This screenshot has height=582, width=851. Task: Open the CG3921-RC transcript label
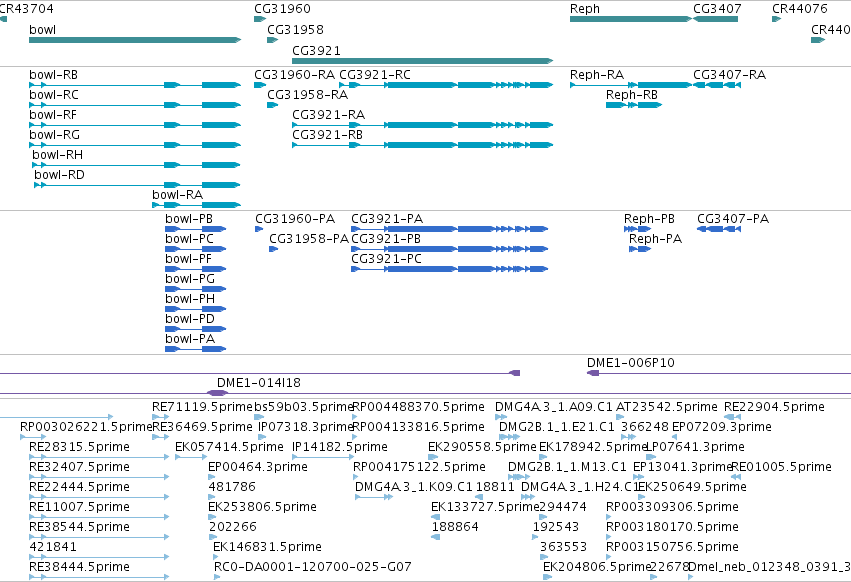coord(375,75)
